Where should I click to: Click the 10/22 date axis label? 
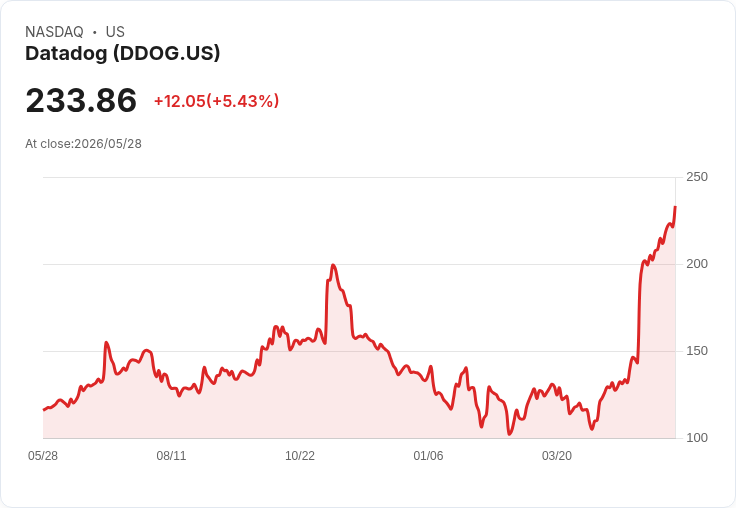pos(300,455)
